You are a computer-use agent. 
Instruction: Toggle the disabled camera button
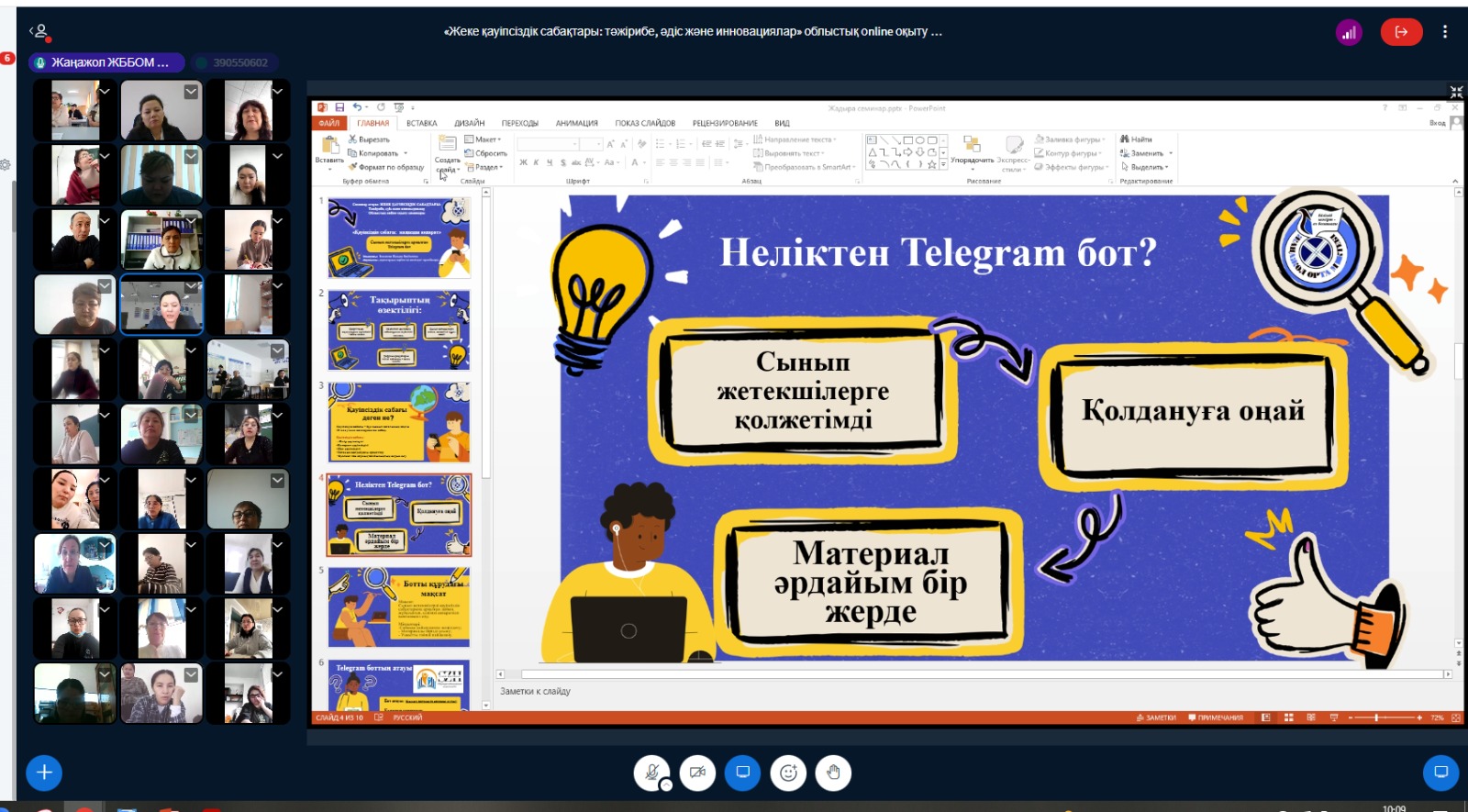click(697, 773)
